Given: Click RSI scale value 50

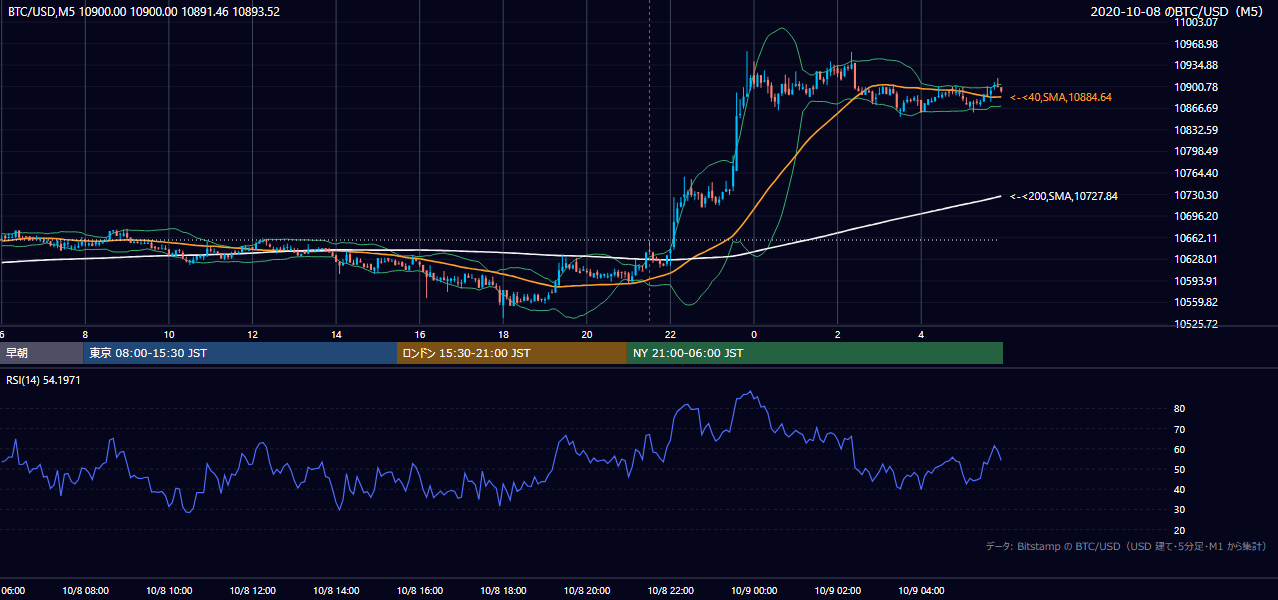Looking at the screenshot, I should click(1180, 469).
